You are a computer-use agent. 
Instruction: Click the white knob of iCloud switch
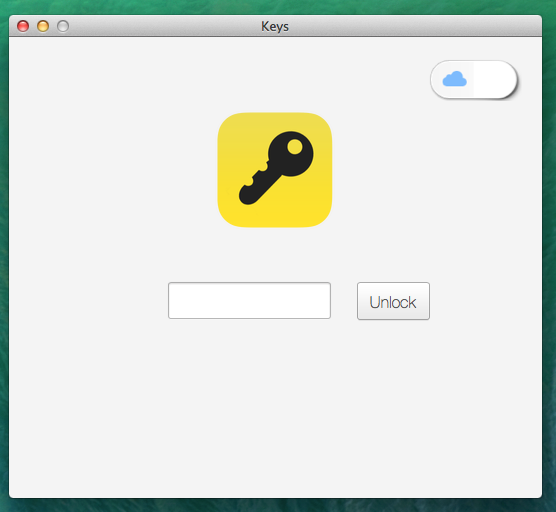495,79
